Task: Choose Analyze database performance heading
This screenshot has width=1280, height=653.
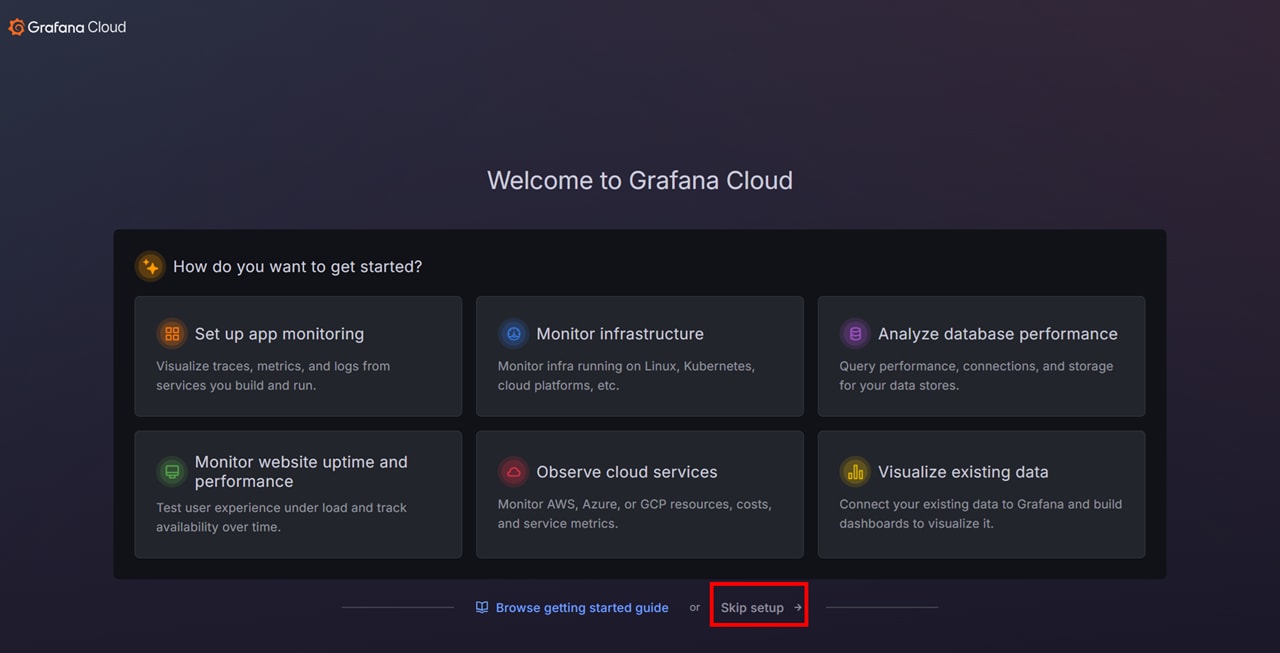Action: coord(998,334)
